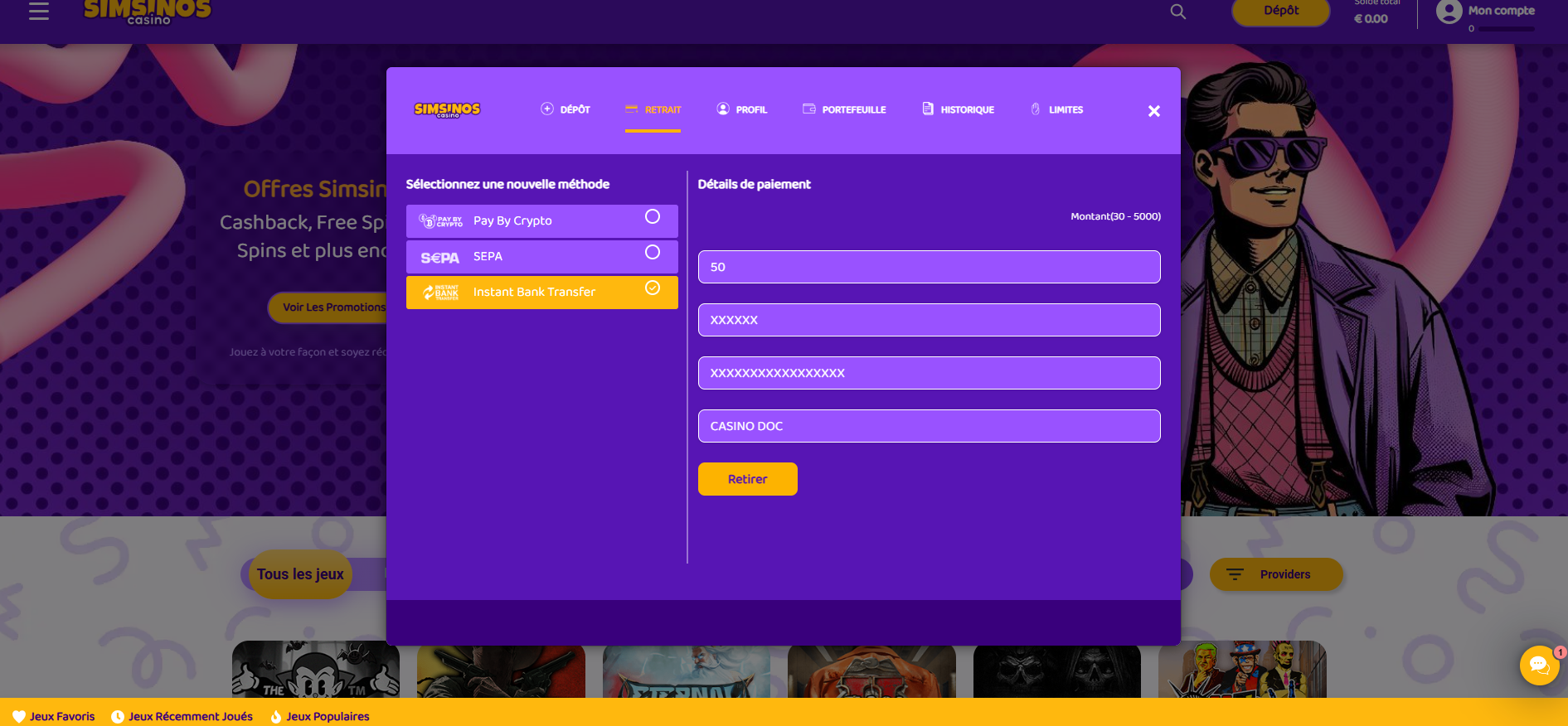Click the Retirer button
The width and height of the screenshot is (1568, 726).
tap(748, 479)
